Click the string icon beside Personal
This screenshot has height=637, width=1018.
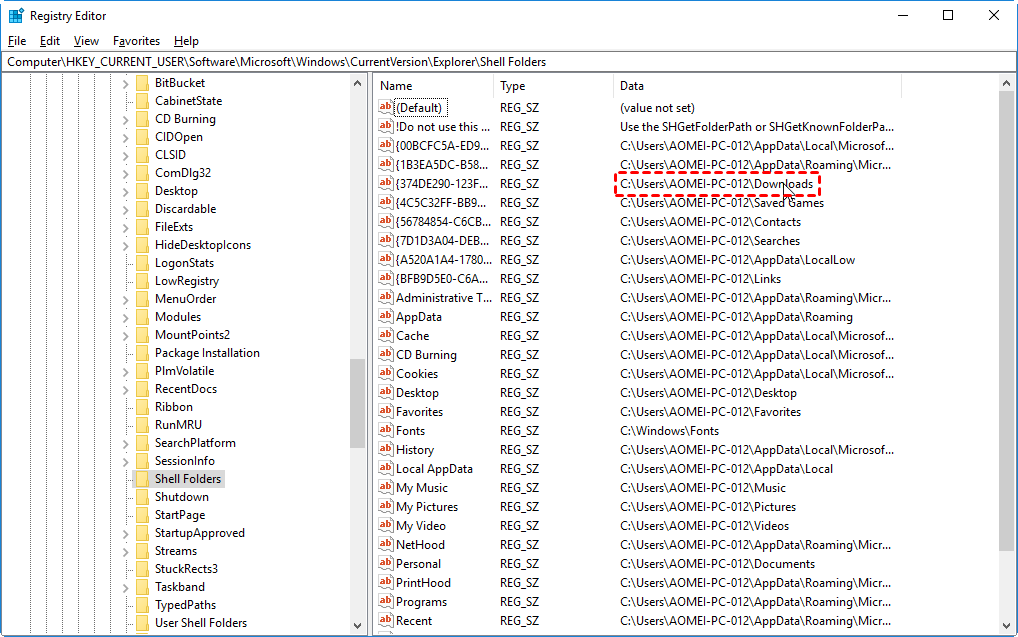click(x=386, y=563)
